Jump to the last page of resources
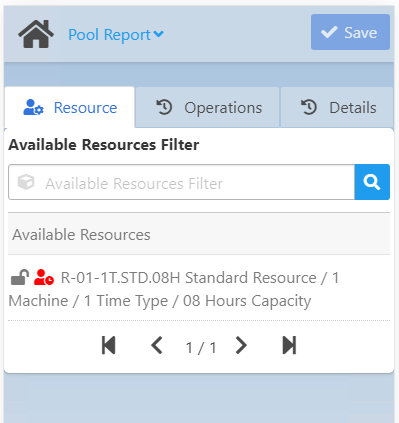This screenshot has height=423, width=399. [x=289, y=345]
